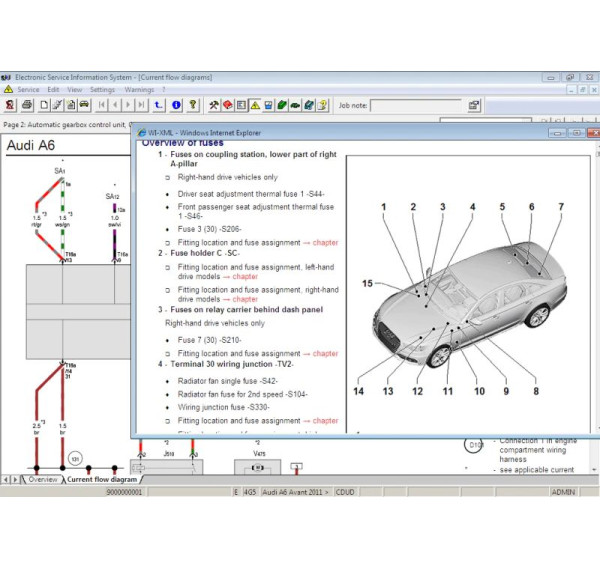Viewport: 600px width, 569px height.
Task: Click callout number 15 on the car diagram
Action: coord(368,283)
